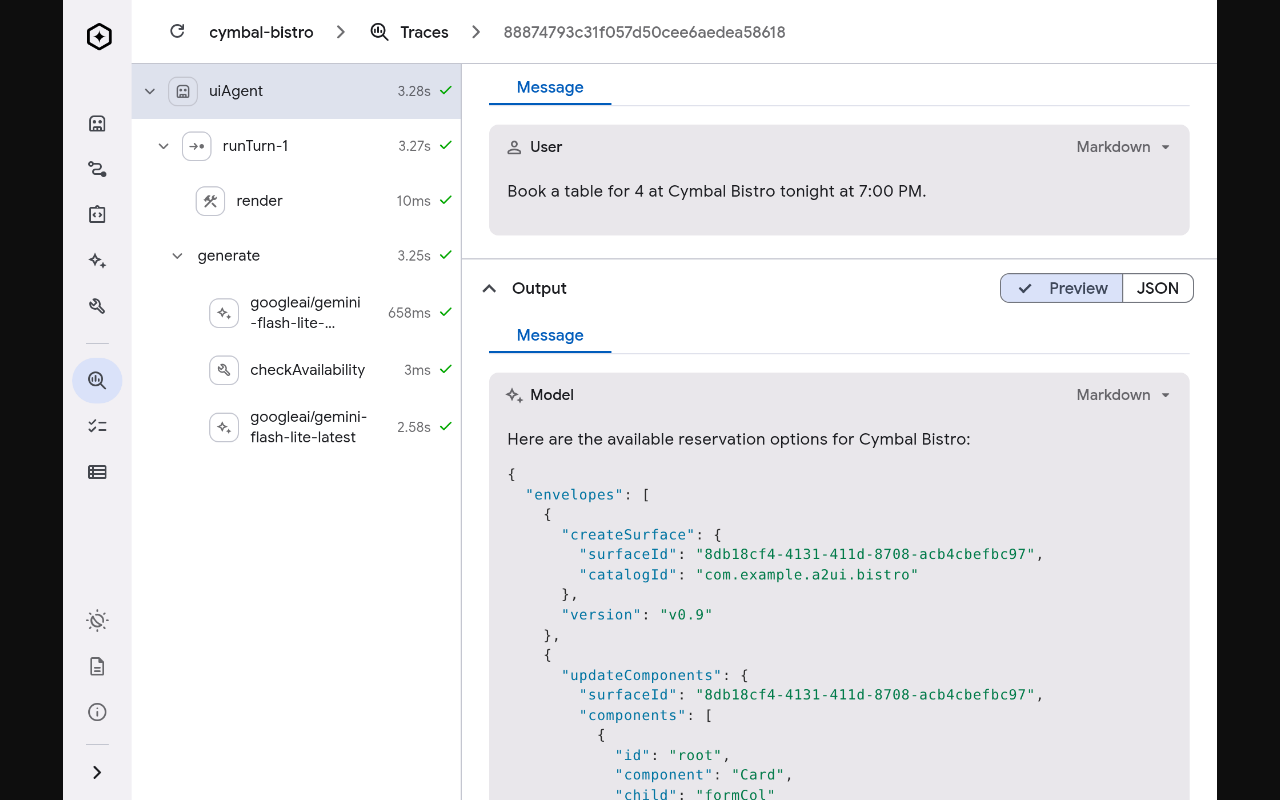This screenshot has height=800, width=1280.
Task: Select the highlighted trace search sidebar icon
Action: (97, 381)
